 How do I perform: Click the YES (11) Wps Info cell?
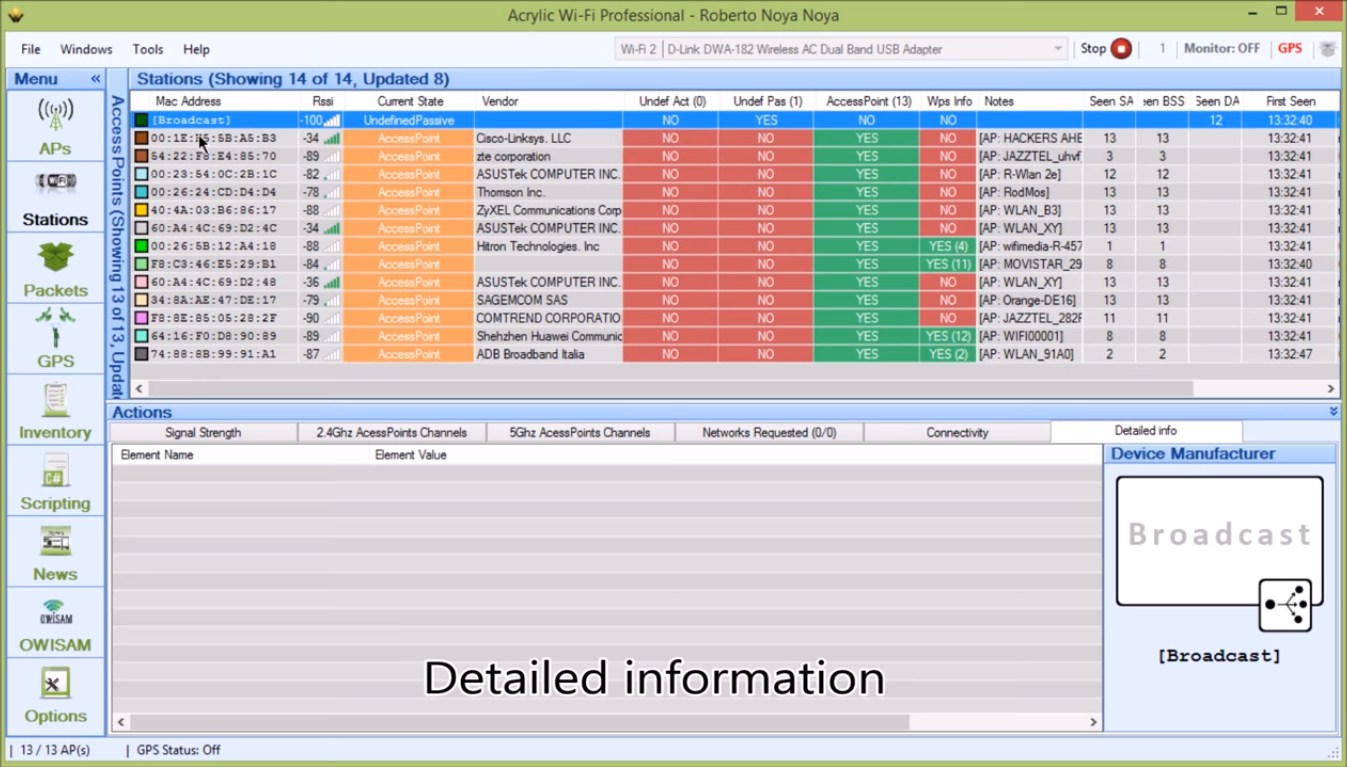click(948, 264)
